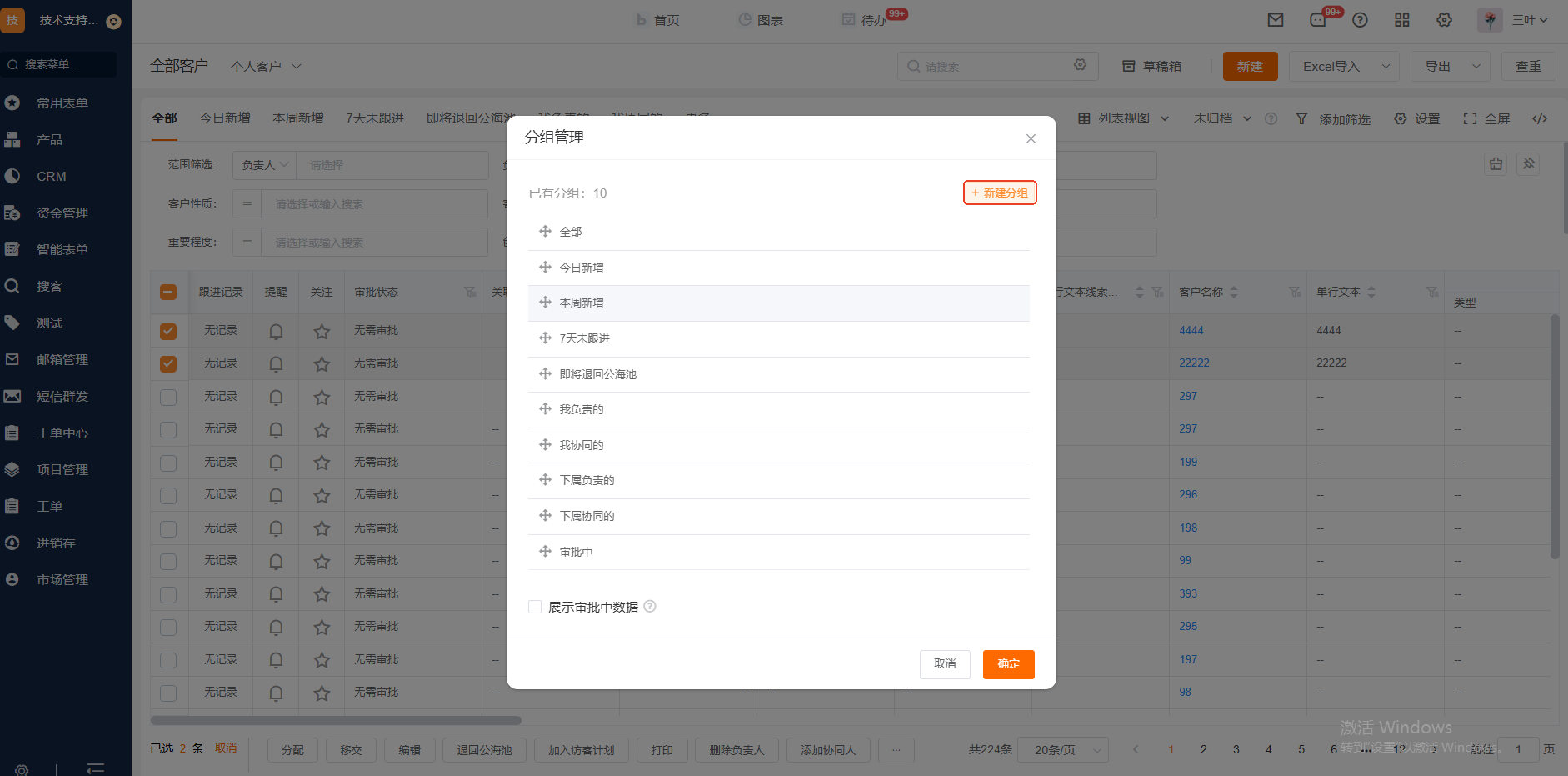Click the 搜索菜单 search field
The height and width of the screenshot is (776, 1568).
pos(60,64)
